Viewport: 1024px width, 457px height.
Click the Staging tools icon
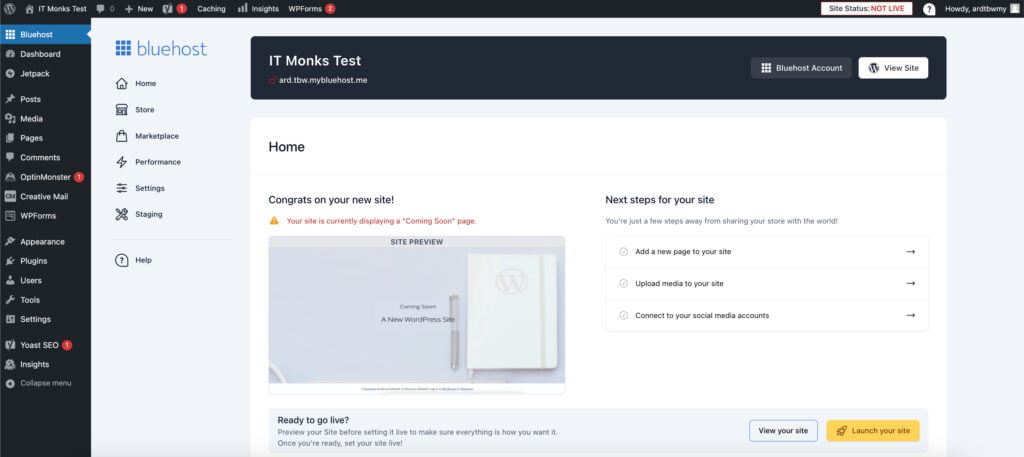click(x=121, y=214)
